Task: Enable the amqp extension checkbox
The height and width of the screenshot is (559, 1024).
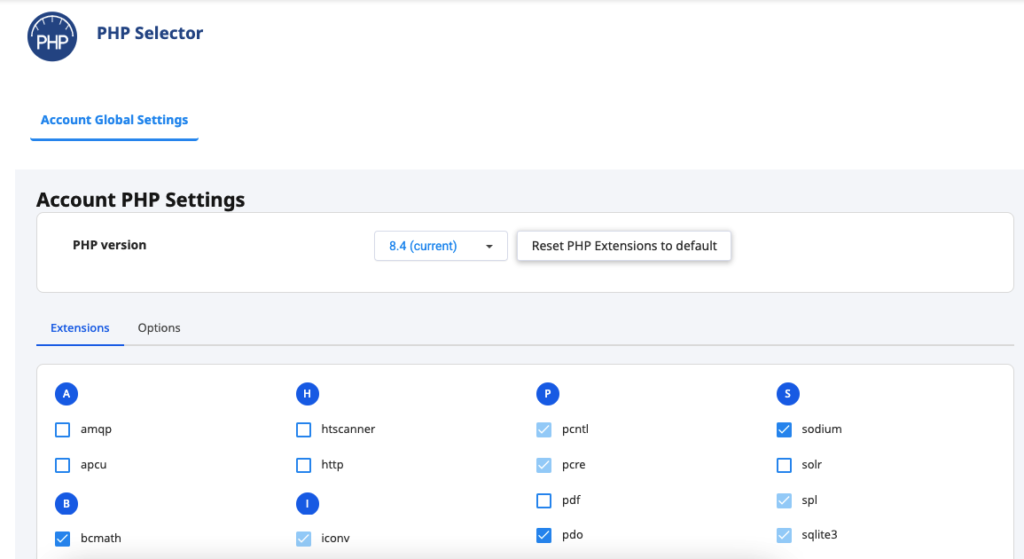Action: (63, 430)
